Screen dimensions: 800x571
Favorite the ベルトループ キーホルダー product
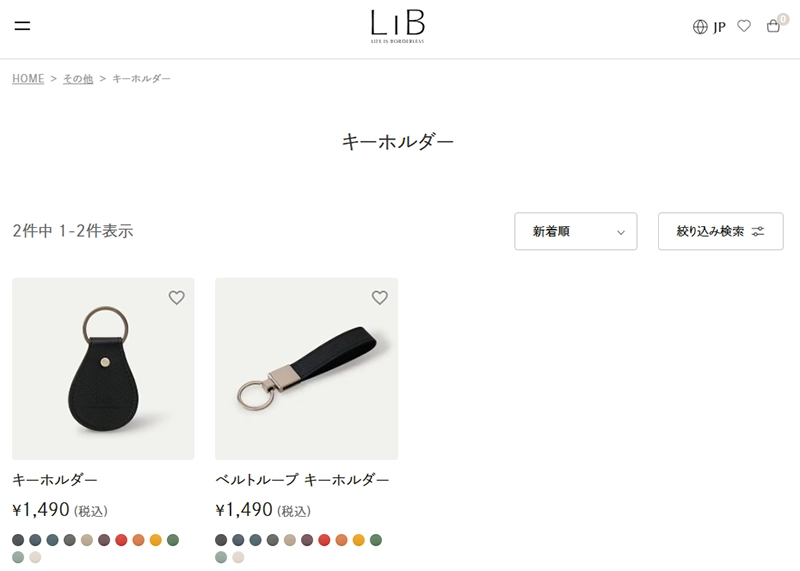pyautogui.click(x=380, y=297)
